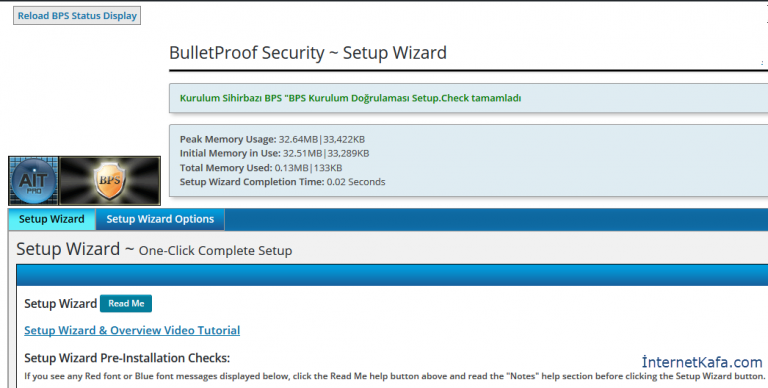
Task: Click the blue header bar below the heading
Action: pyautogui.click(x=392, y=275)
